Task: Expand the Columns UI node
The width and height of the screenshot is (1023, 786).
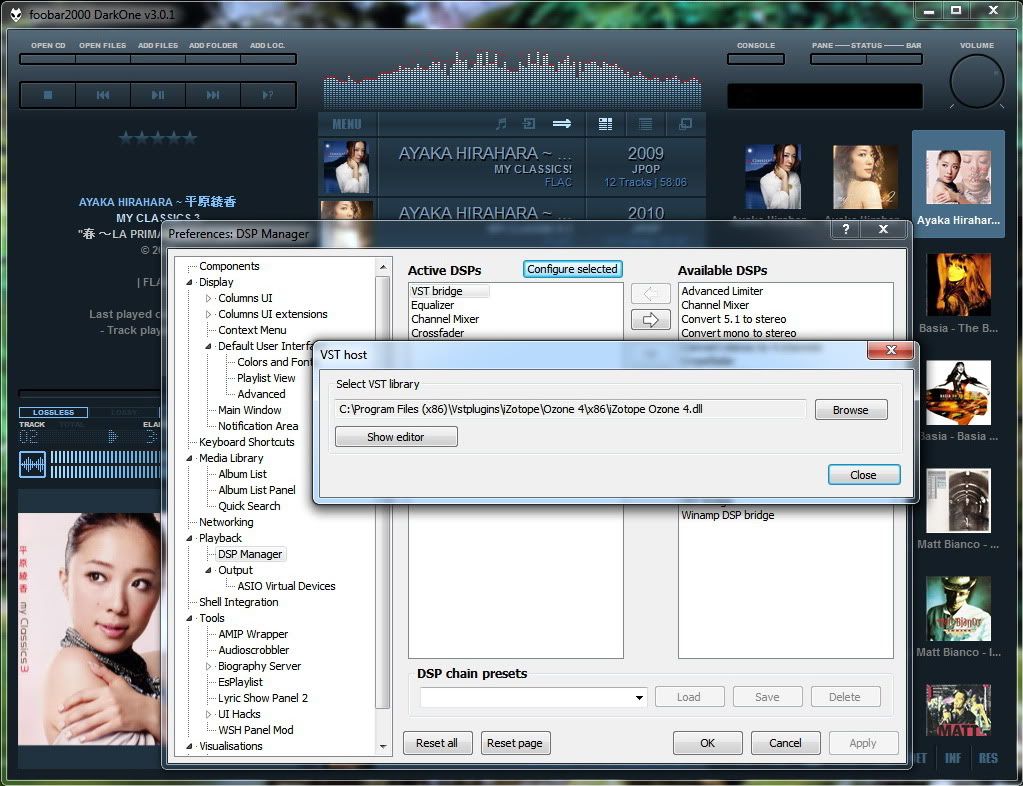Action: coord(208,298)
